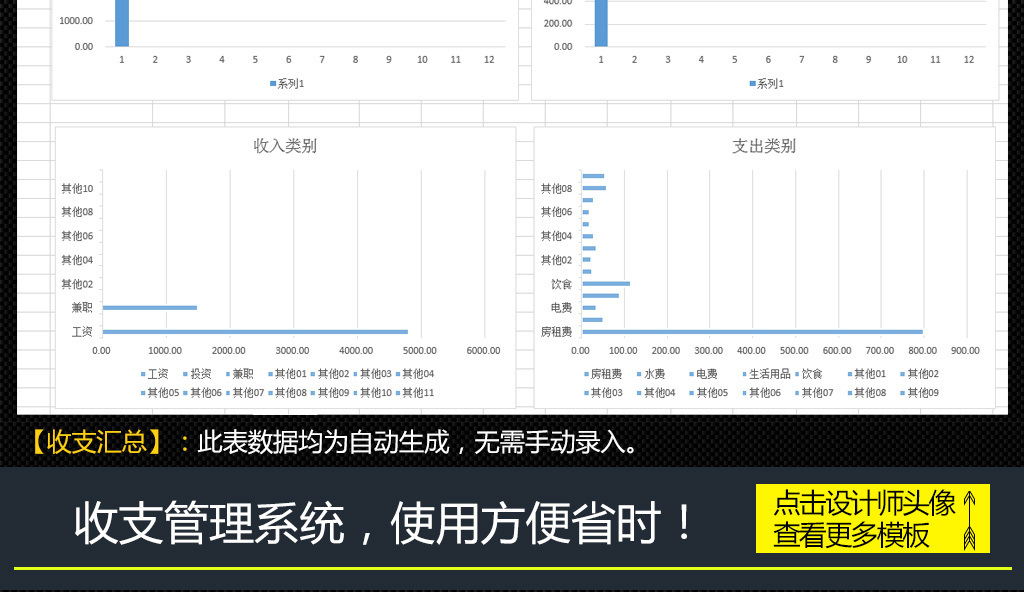Select the 收入类别 chart title
Image resolution: width=1024 pixels, height=592 pixels.
(x=285, y=146)
